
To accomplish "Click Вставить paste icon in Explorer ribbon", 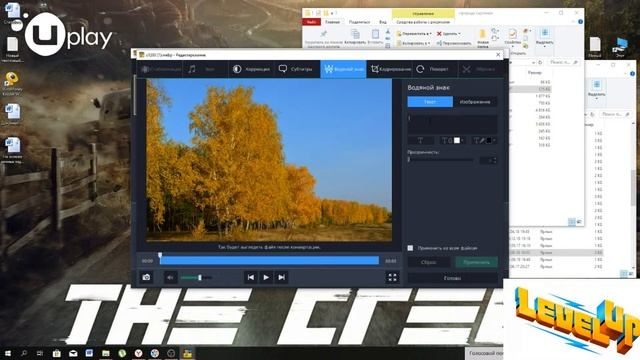I will (x=375, y=37).
